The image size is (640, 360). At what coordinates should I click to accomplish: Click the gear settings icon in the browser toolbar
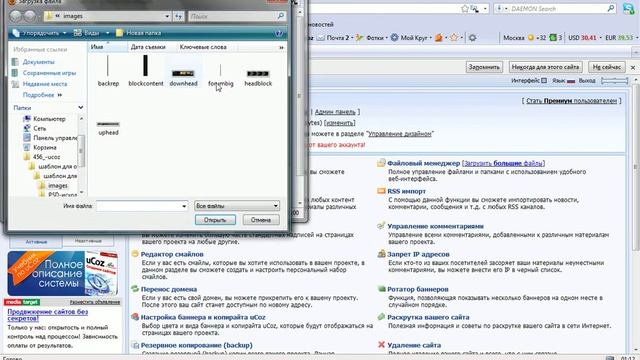click(472, 38)
